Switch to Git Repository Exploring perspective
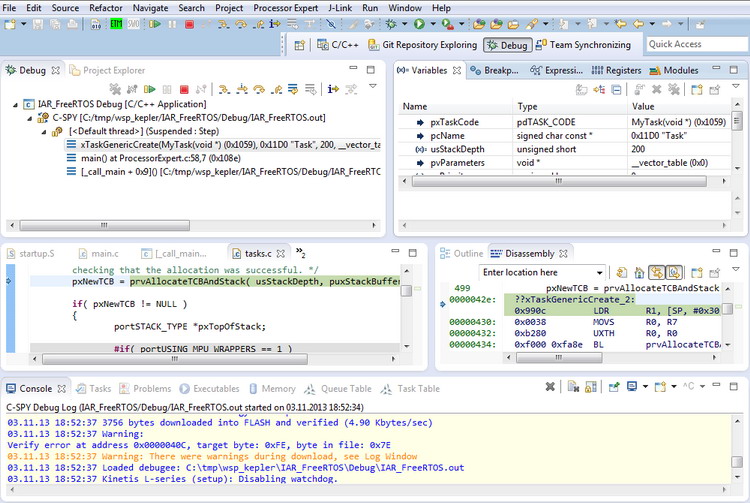Image resolution: width=750 pixels, height=503 pixels. point(422,45)
